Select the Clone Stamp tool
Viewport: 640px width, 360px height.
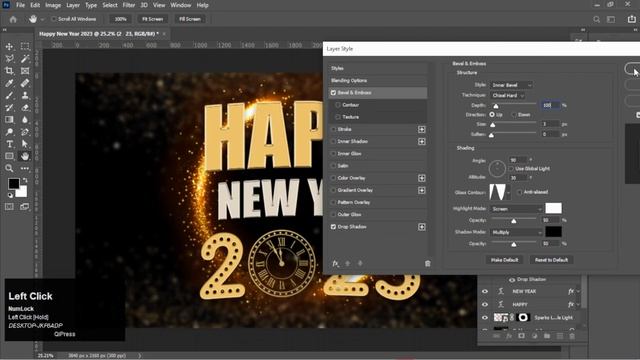coord(25,96)
